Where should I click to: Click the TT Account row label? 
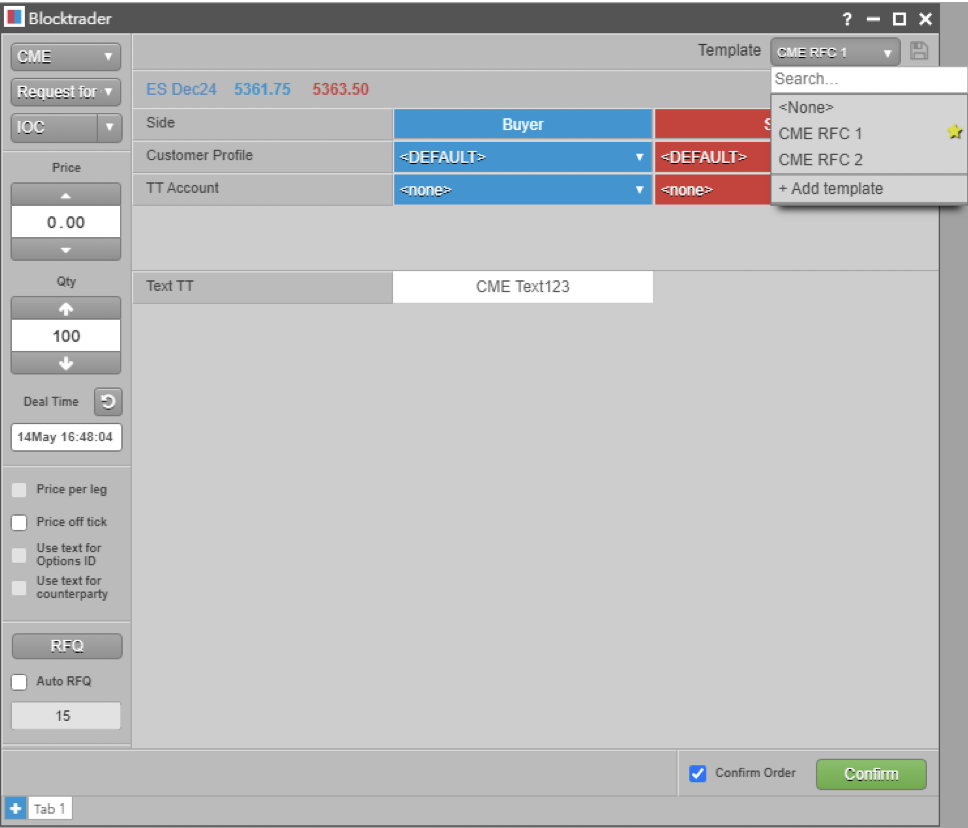coord(182,188)
